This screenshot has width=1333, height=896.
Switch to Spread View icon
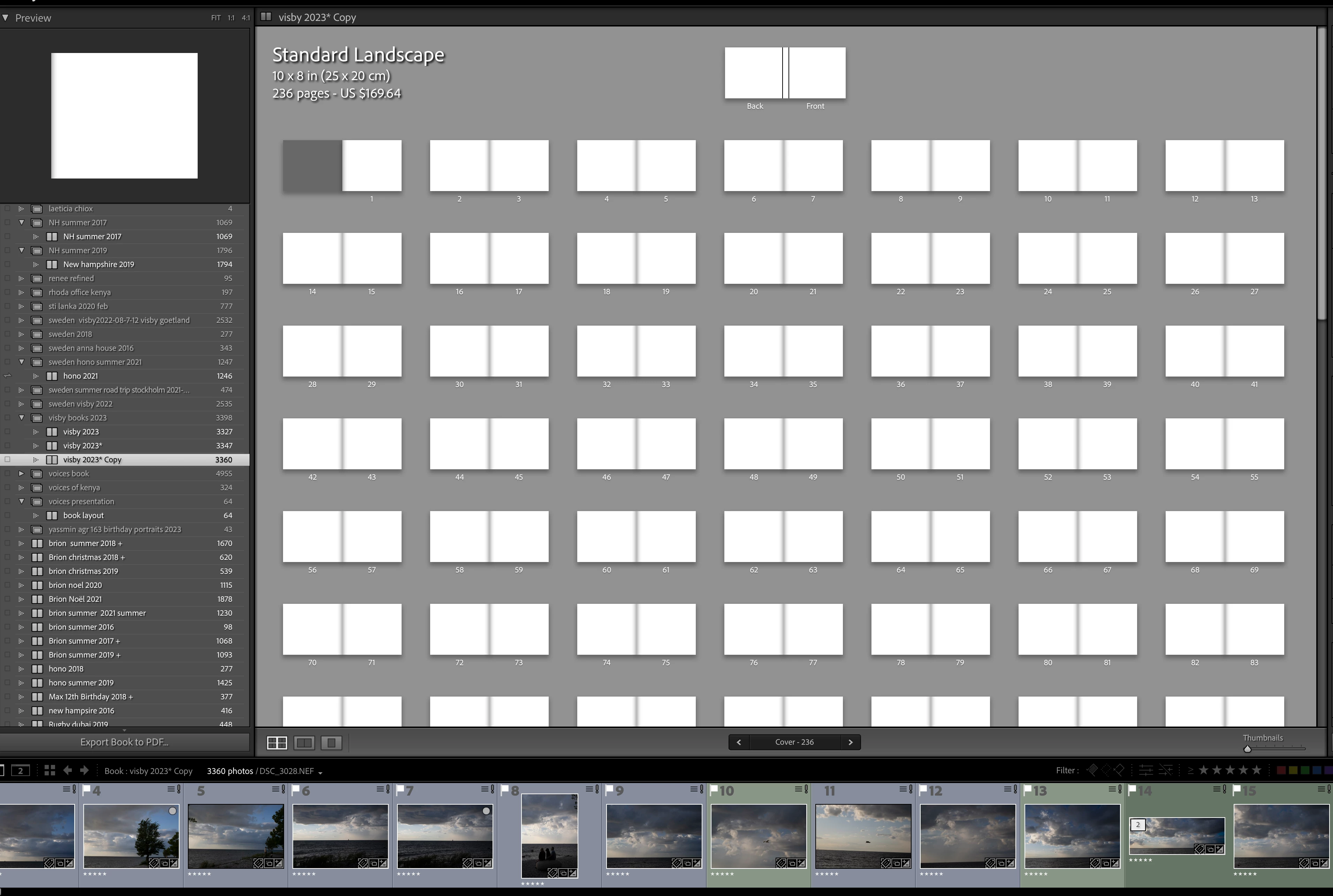click(x=304, y=742)
